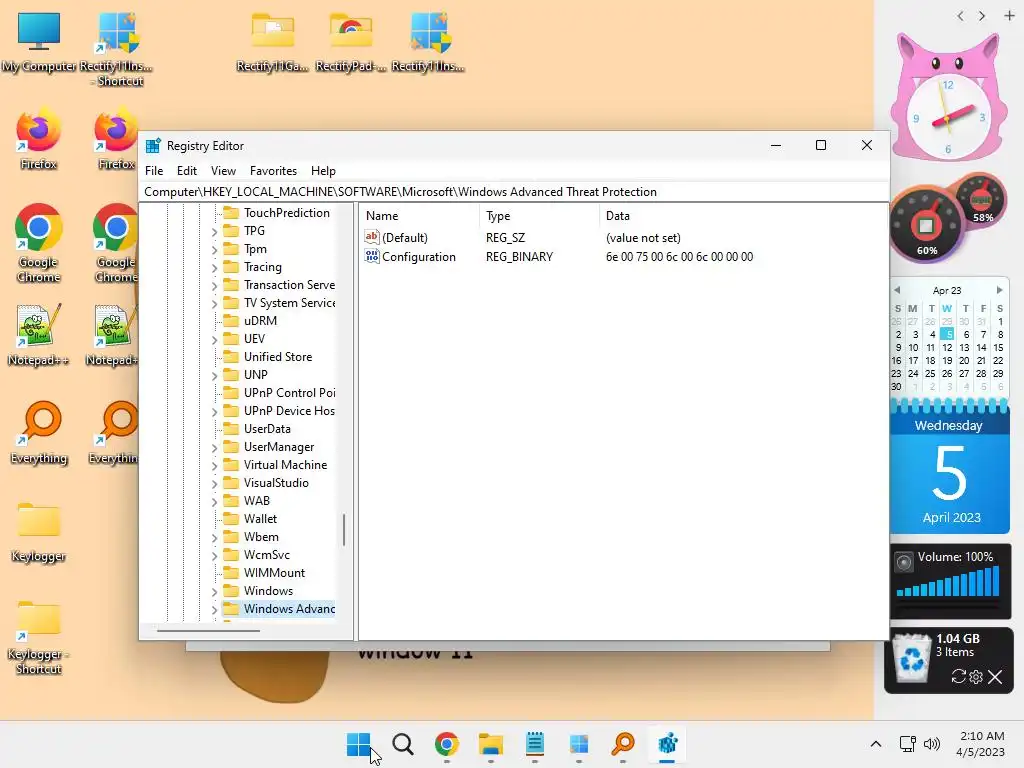
Task: Select the RectifyPad folder desktop icon
Action: (351, 42)
